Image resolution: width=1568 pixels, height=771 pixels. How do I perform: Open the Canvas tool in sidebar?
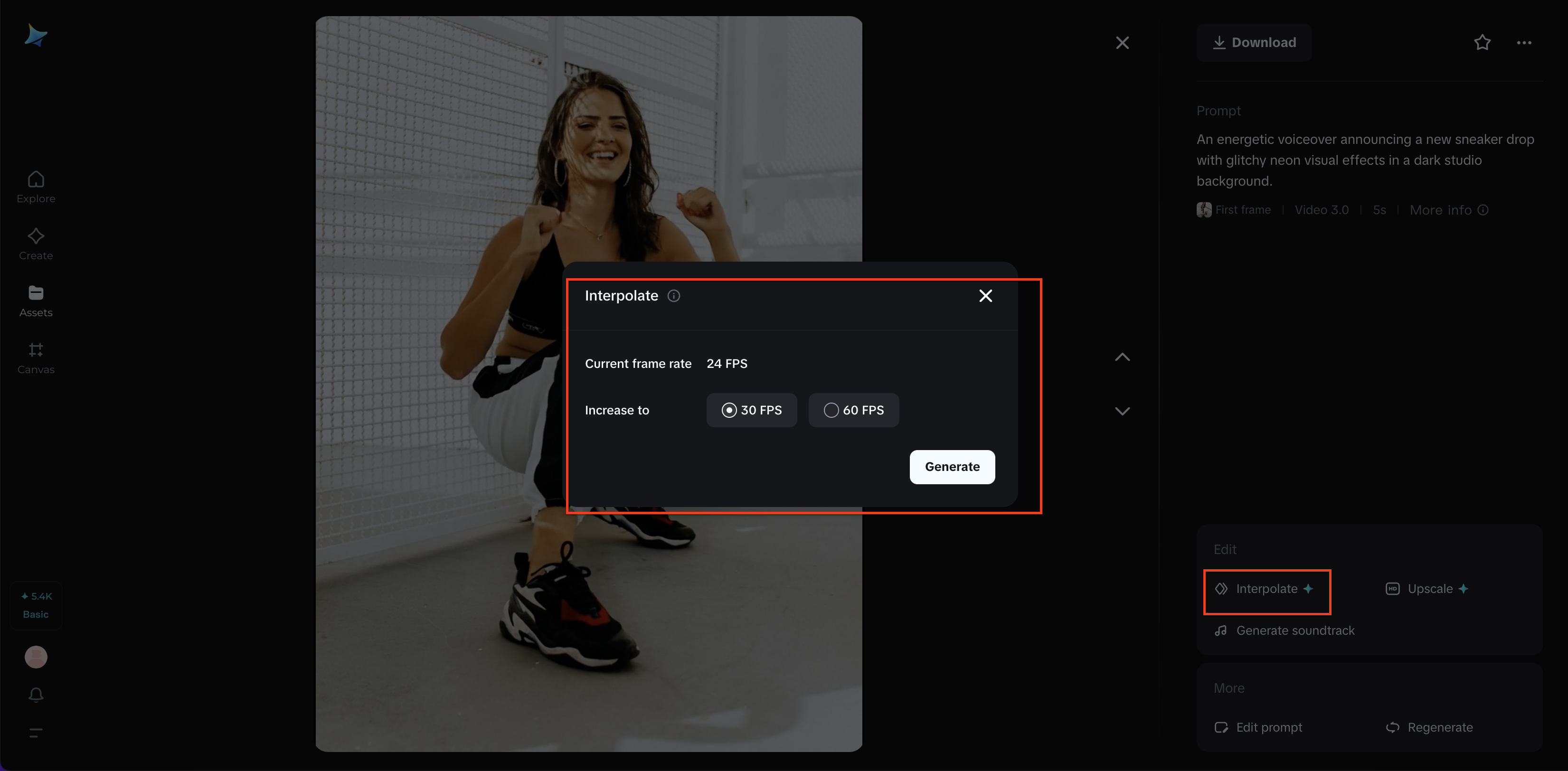click(36, 358)
